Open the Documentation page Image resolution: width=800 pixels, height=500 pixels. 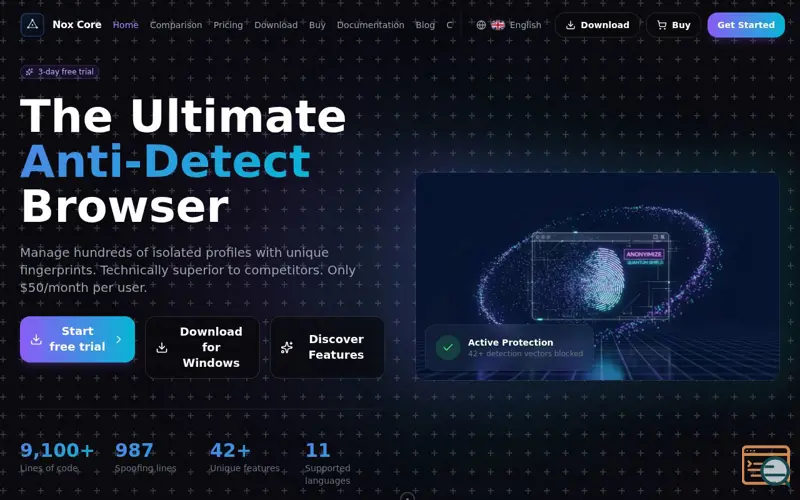point(370,25)
